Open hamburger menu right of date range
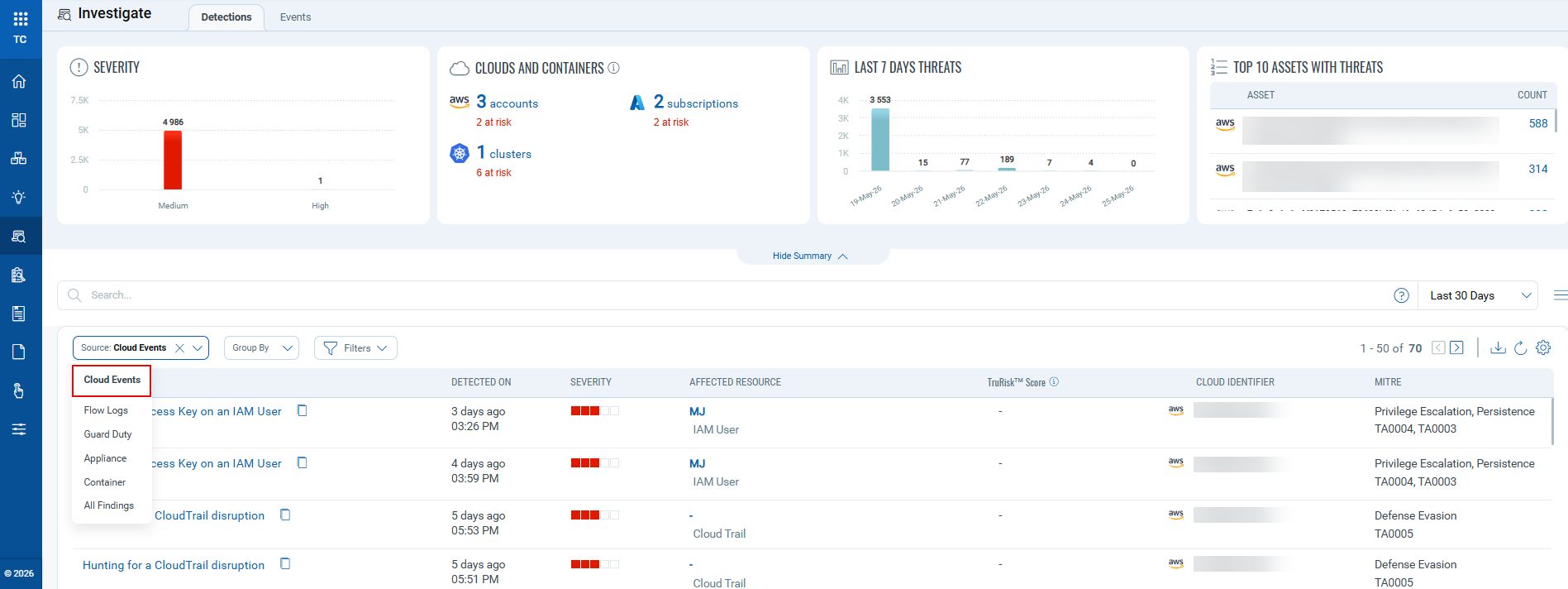This screenshot has width=1568, height=589. tap(1561, 295)
